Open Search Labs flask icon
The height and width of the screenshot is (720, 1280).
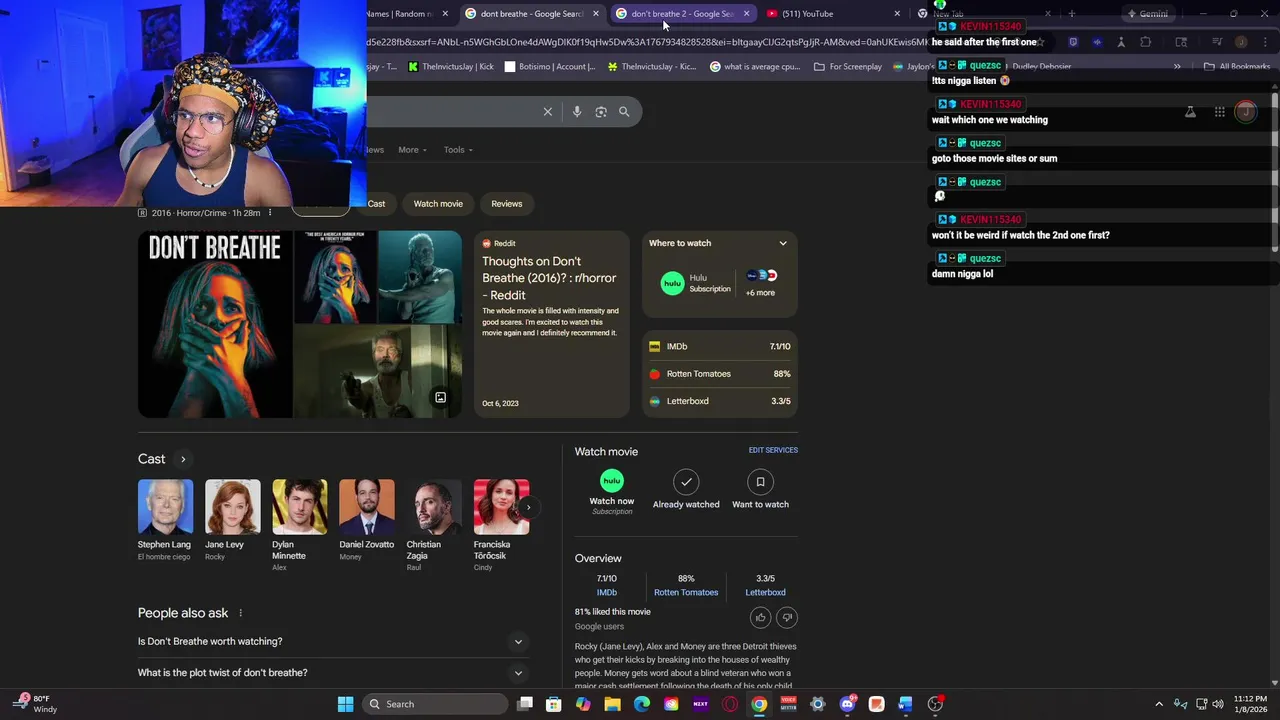[x=1190, y=112]
